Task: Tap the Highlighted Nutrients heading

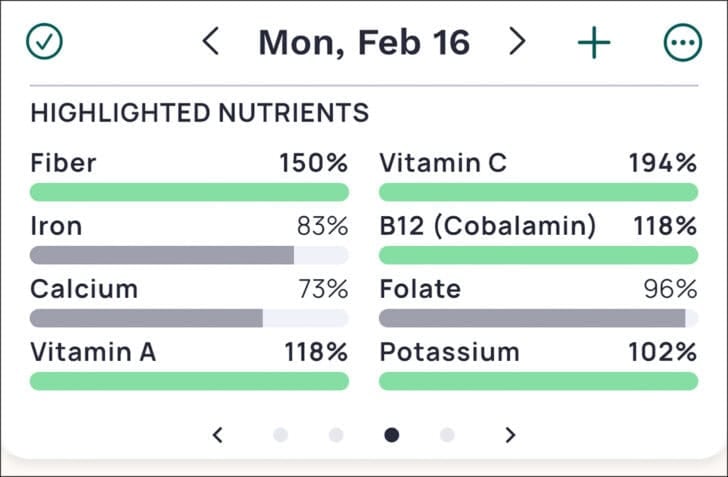Action: point(199,113)
